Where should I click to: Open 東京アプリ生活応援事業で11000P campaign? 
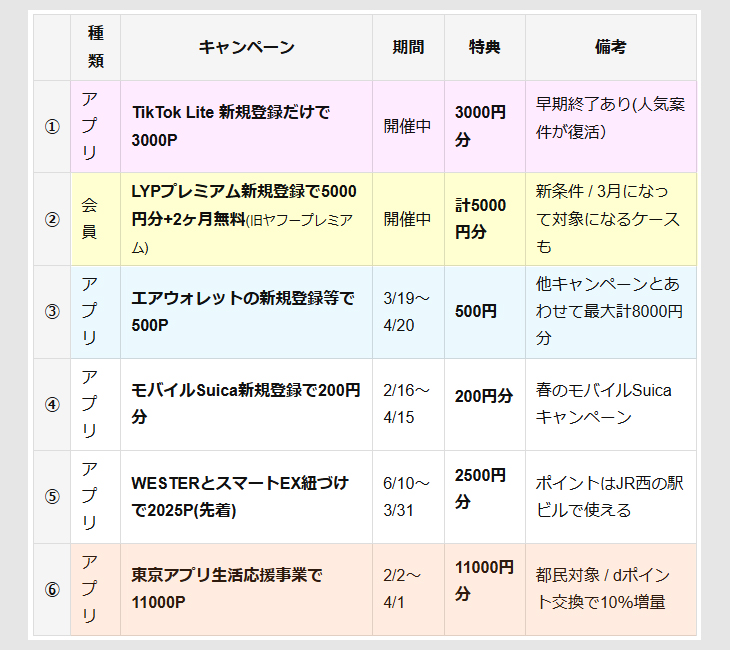(x=227, y=589)
